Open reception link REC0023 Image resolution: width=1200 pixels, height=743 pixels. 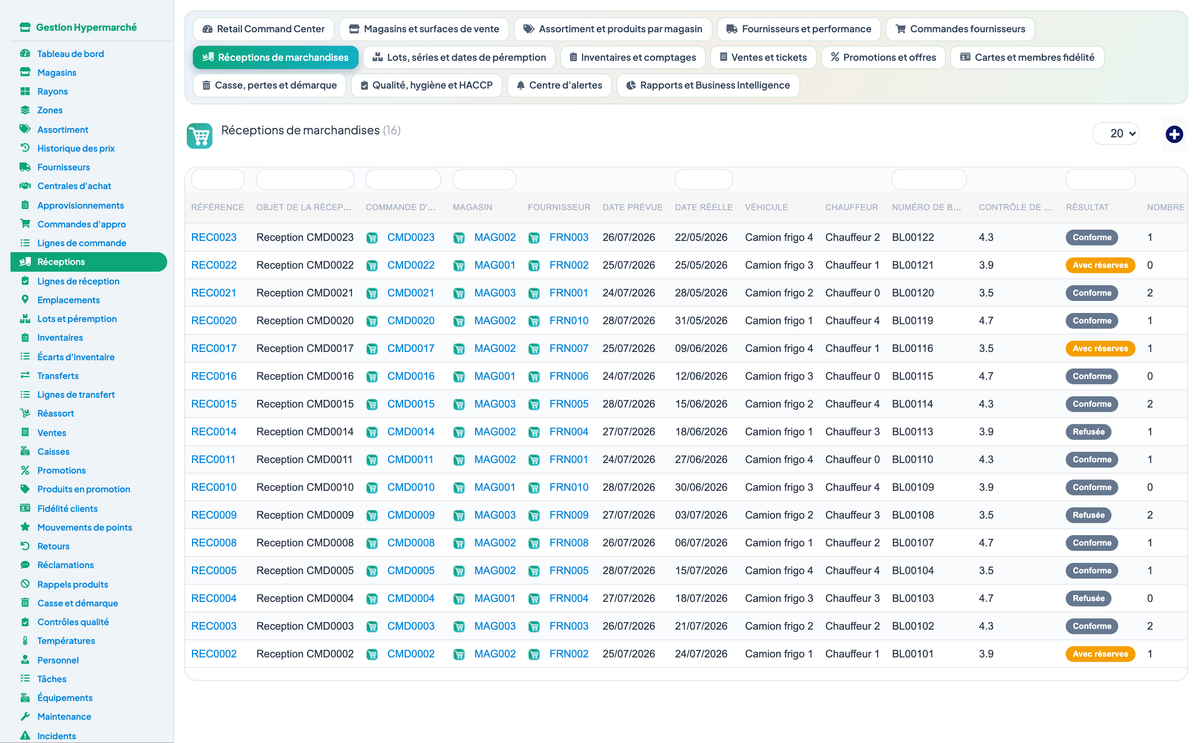[214, 238]
